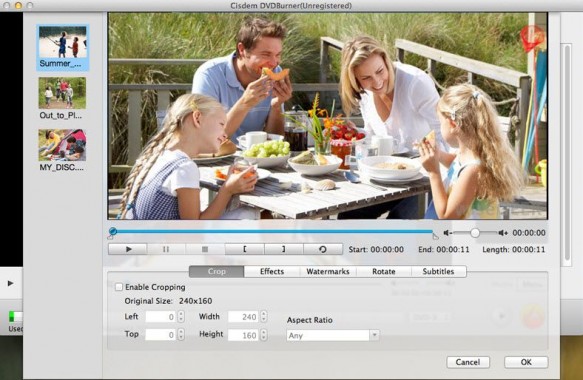This screenshot has height=380, width=583.
Task: Adjust the volume slider knob
Action: (x=475, y=233)
